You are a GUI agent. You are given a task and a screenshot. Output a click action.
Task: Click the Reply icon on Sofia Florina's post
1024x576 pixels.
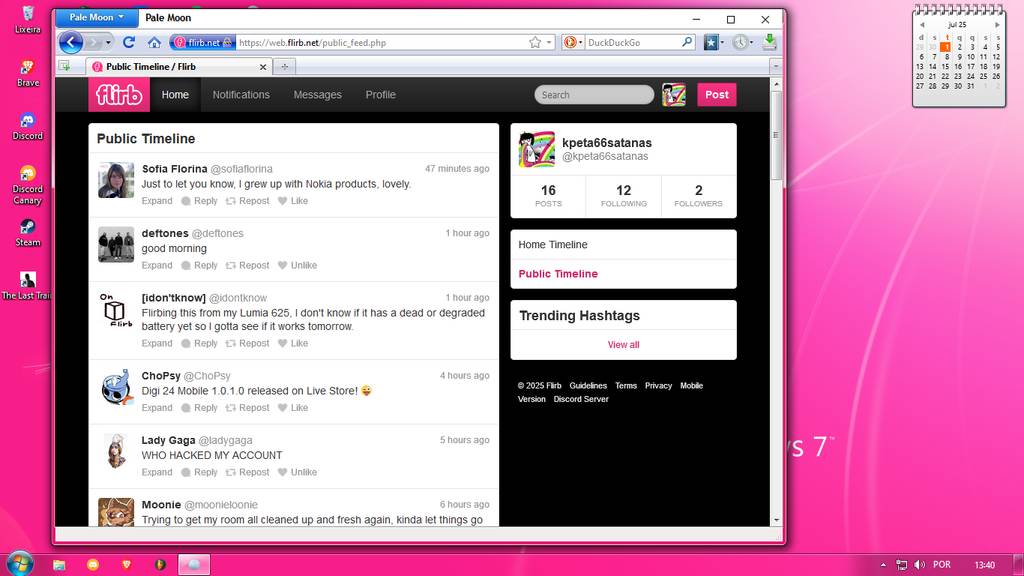tap(186, 201)
